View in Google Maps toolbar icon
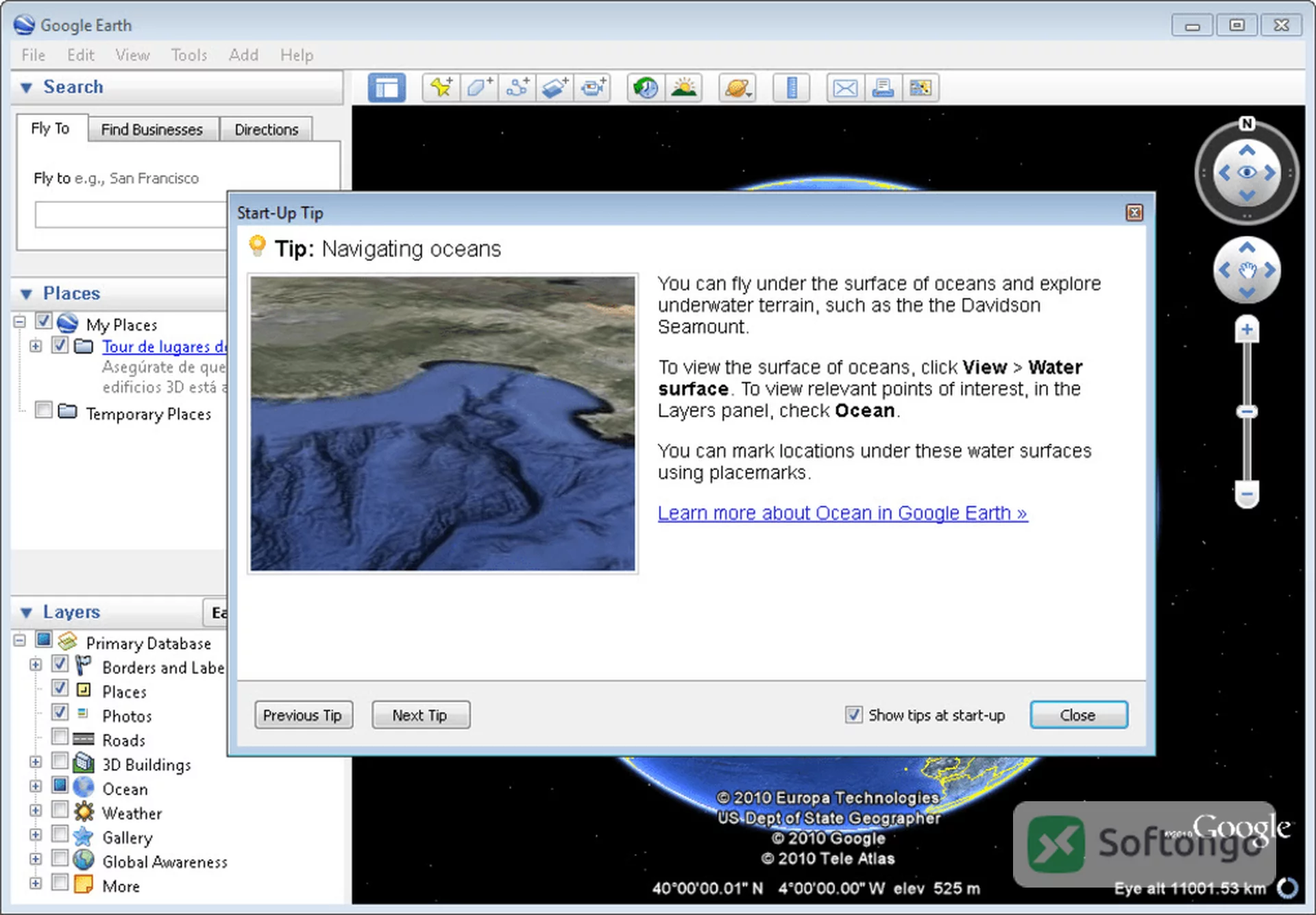Viewport: 1316px width, 915px height. [921, 88]
